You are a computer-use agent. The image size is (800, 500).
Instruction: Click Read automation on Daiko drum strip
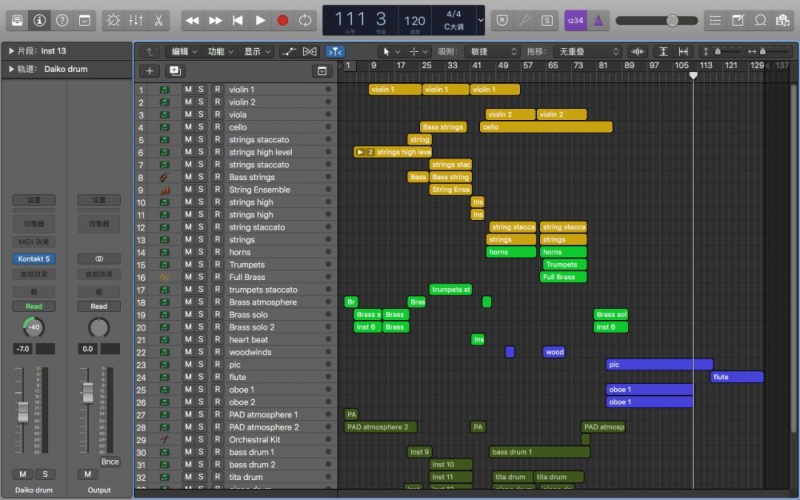pos(34,306)
